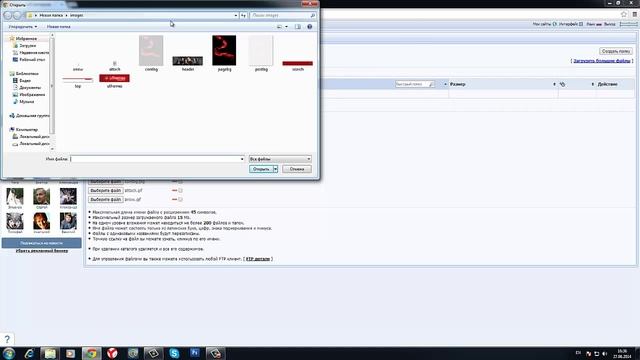Open Skype from the taskbar
The width and height of the screenshot is (640, 360).
click(x=174, y=353)
